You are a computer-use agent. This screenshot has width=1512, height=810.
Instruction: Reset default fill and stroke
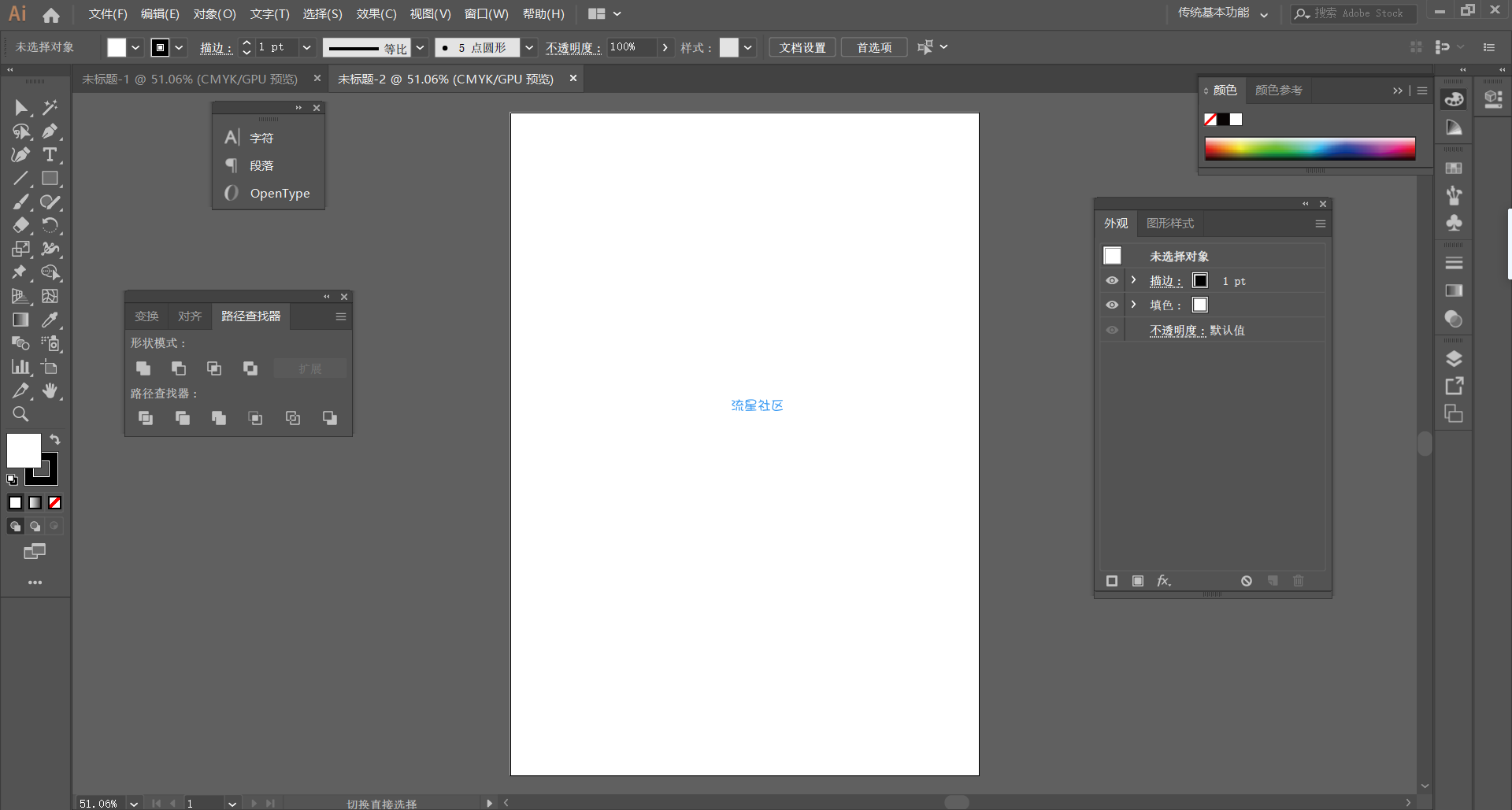click(13, 479)
